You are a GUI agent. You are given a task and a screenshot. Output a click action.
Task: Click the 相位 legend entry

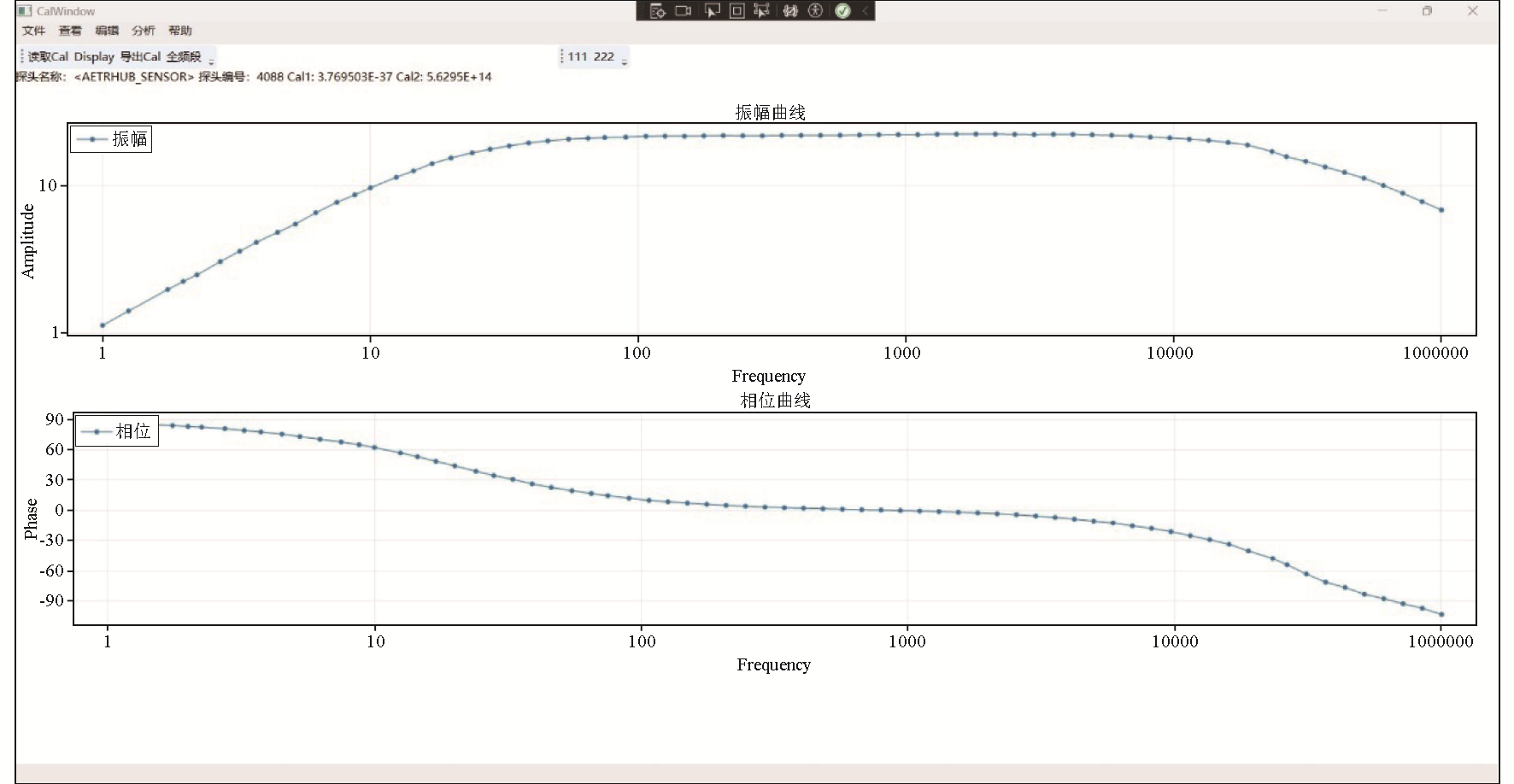[116, 431]
